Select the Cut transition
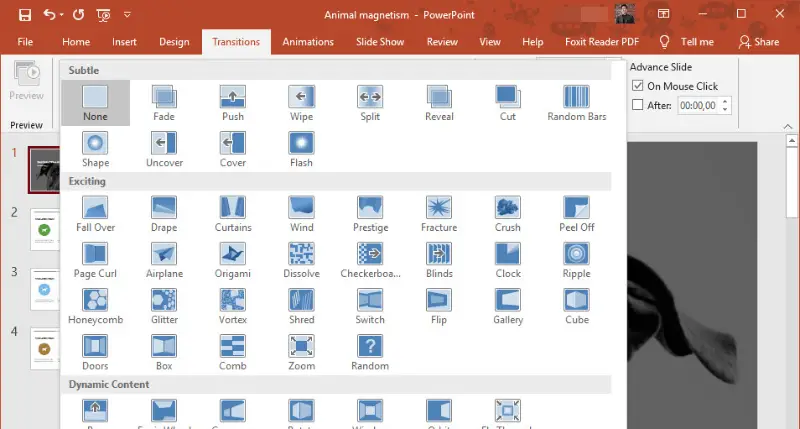Screen dimensions: 800x429 coord(508,103)
